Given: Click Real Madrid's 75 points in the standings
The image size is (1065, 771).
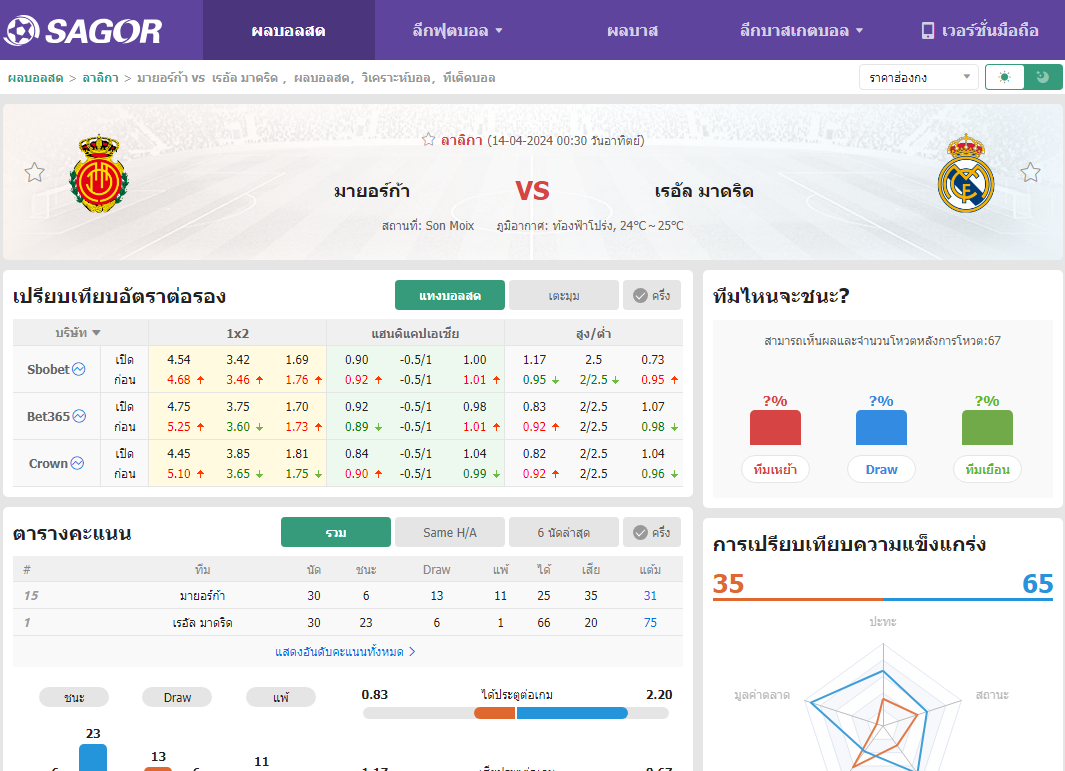Looking at the screenshot, I should [650, 622].
